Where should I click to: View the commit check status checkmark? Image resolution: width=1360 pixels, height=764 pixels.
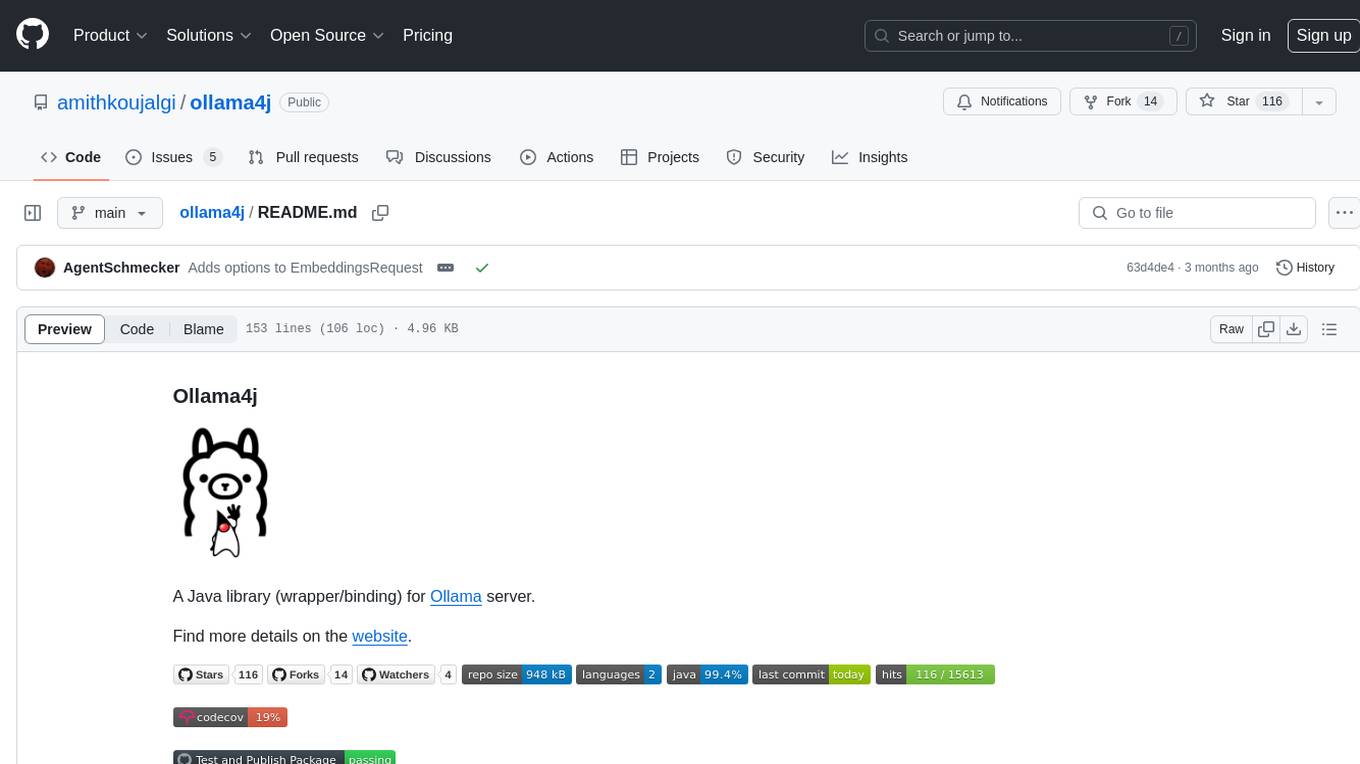click(x=482, y=268)
